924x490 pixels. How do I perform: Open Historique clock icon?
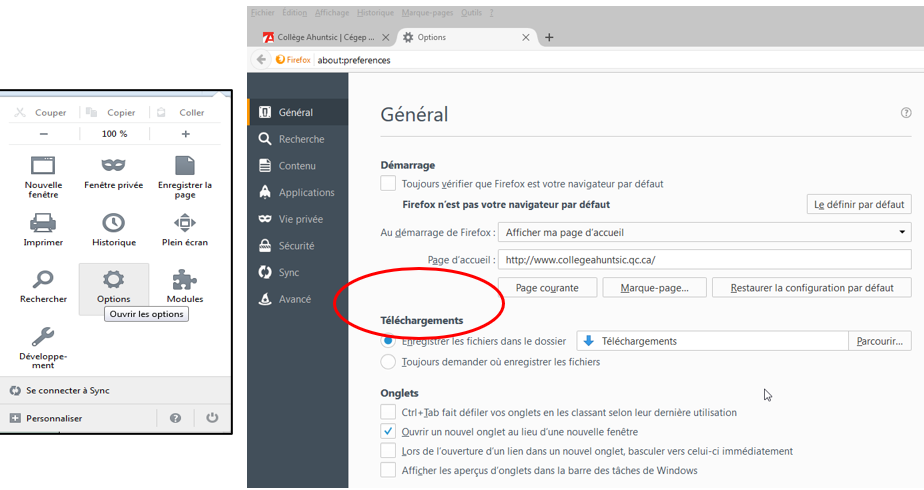pyautogui.click(x=114, y=223)
